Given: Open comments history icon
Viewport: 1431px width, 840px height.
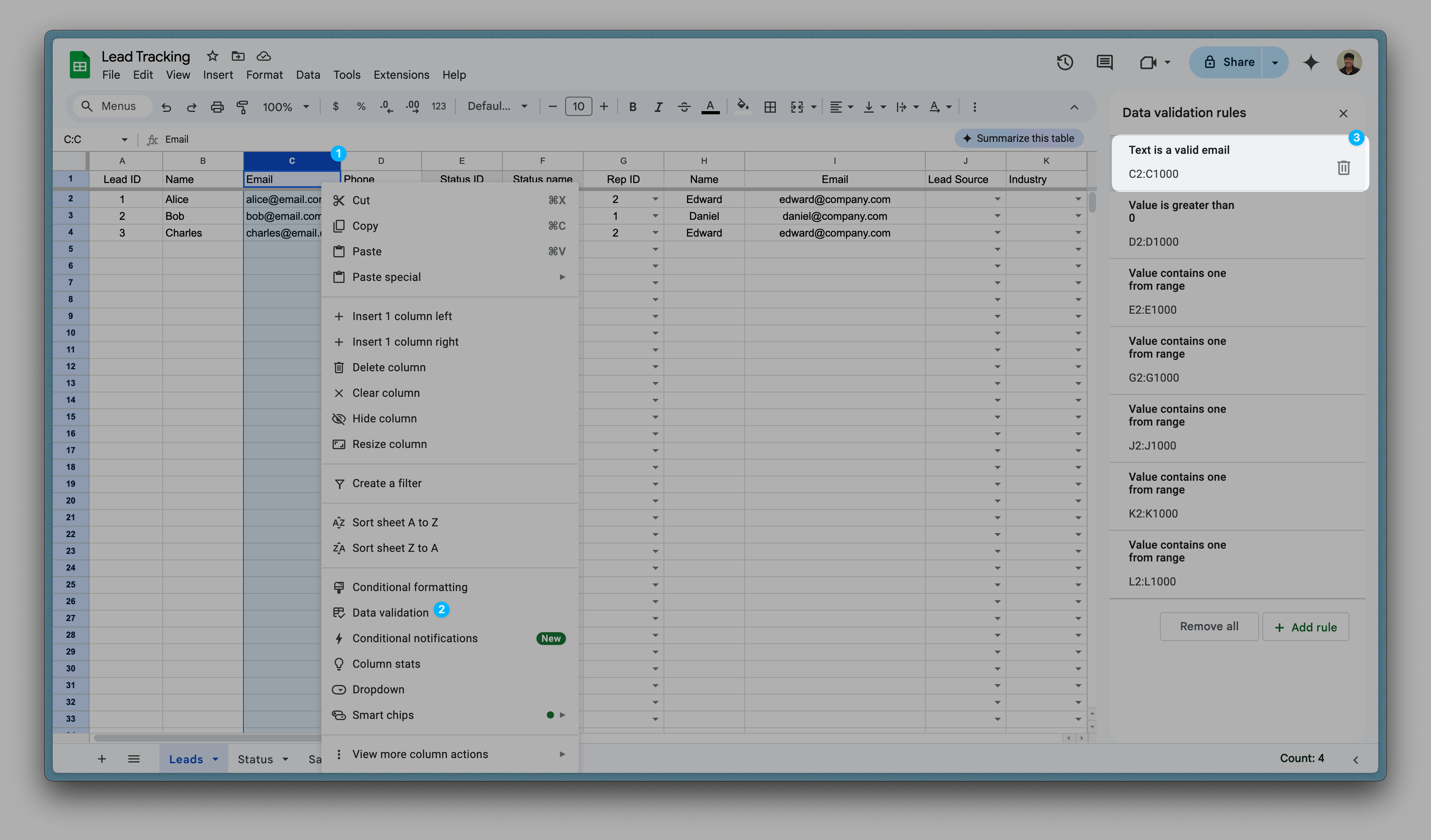Looking at the screenshot, I should pos(1104,62).
